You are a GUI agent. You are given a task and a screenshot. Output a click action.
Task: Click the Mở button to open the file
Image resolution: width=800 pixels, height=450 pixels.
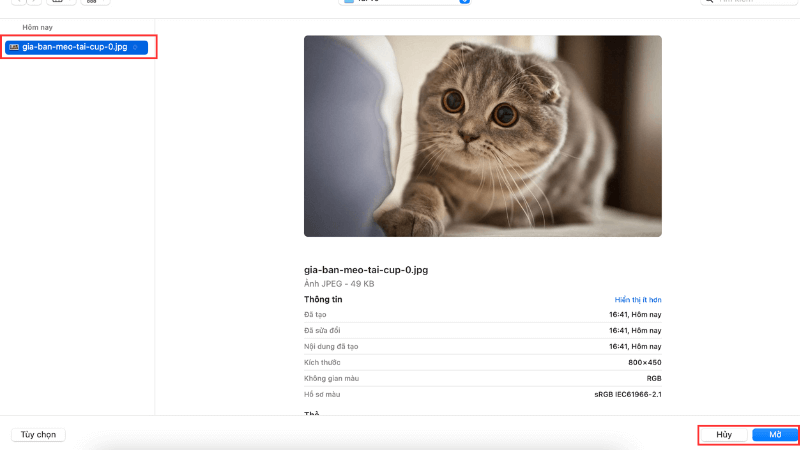pyautogui.click(x=775, y=435)
